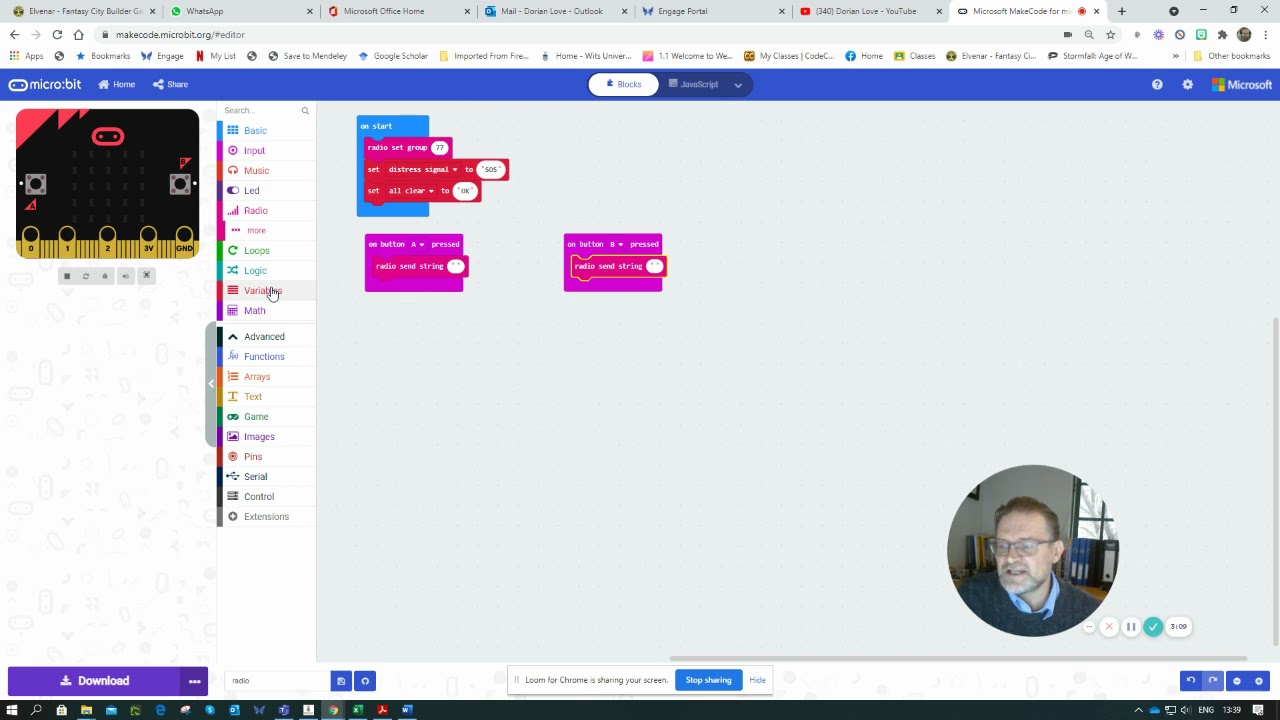The image size is (1280, 720).
Task: Click the toolbox Search field
Action: point(260,110)
